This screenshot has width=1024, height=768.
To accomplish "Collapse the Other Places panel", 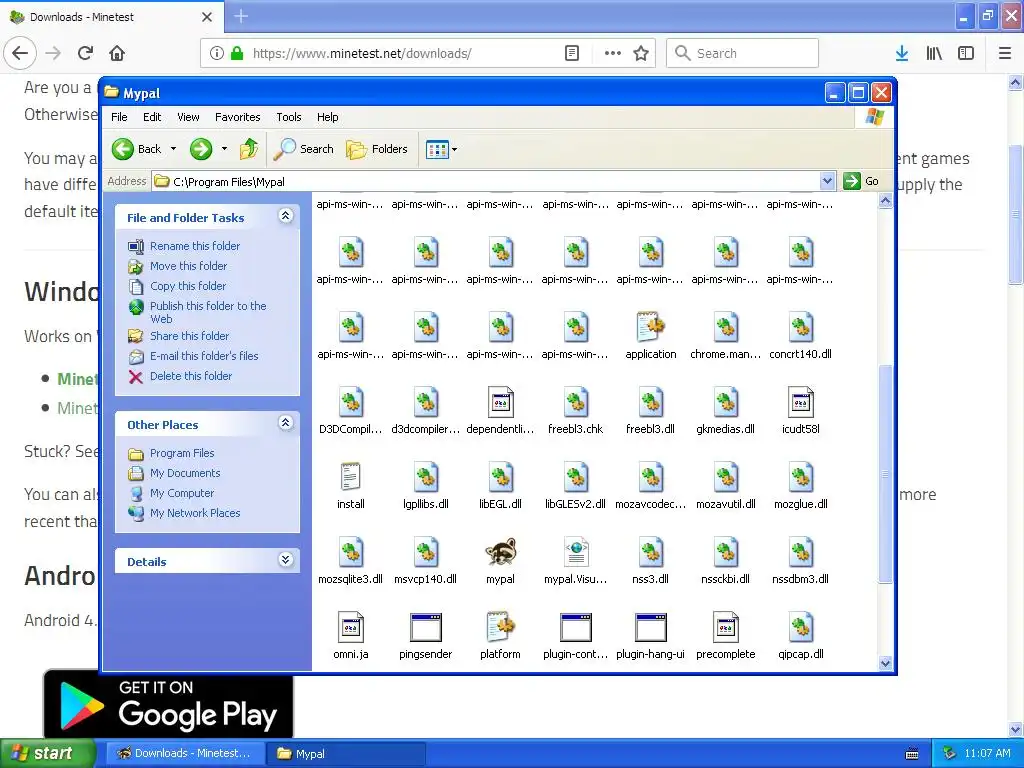I will [x=285, y=423].
